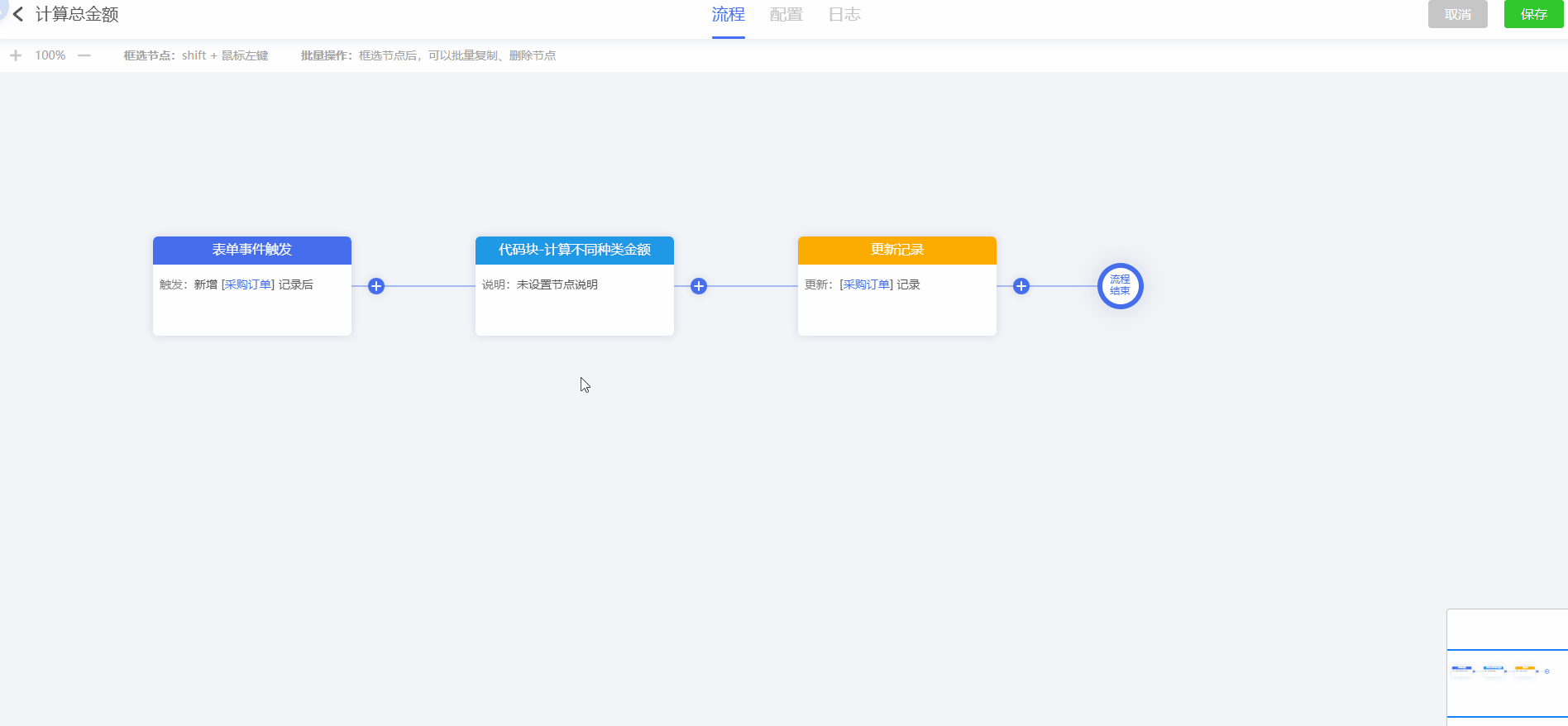Select the 代码块-计算不同种类金额 node header

coord(575,250)
